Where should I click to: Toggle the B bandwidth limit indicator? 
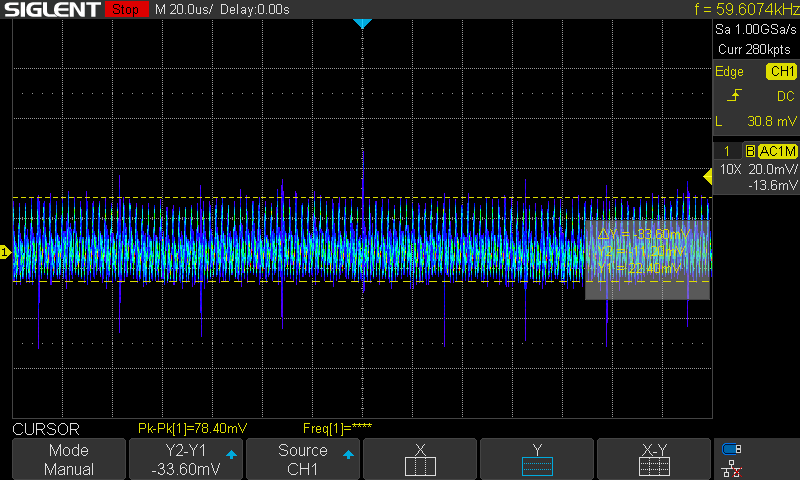[x=749, y=151]
